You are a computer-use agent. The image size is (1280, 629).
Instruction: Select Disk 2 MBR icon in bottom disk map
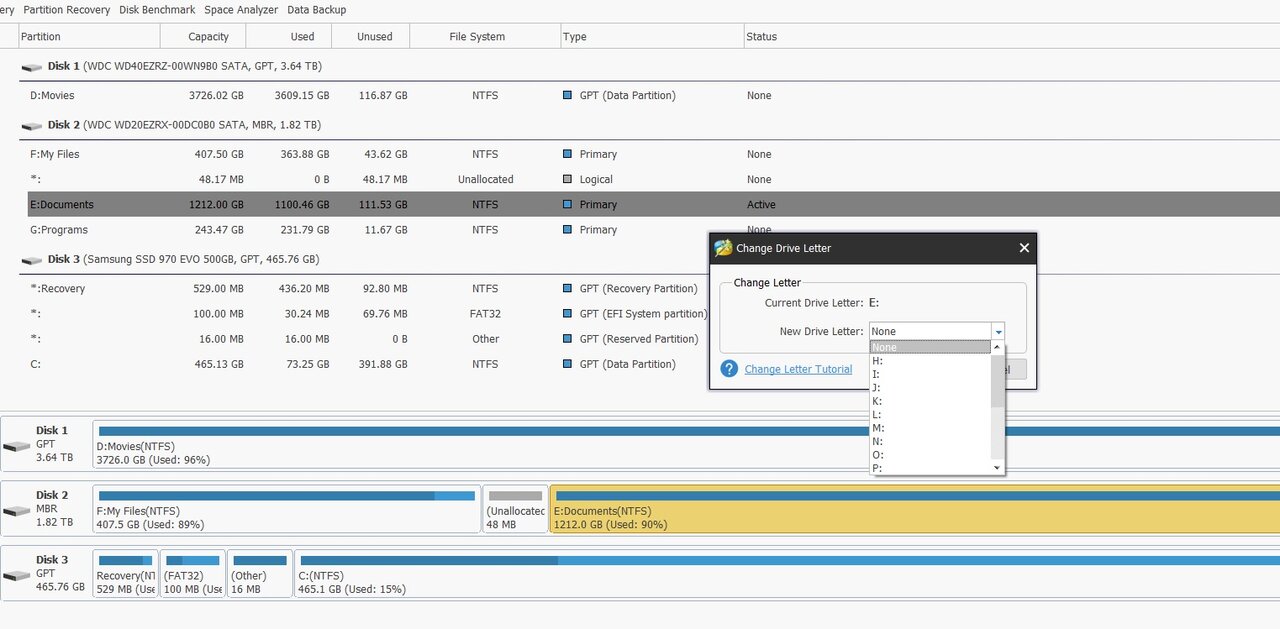[16, 511]
